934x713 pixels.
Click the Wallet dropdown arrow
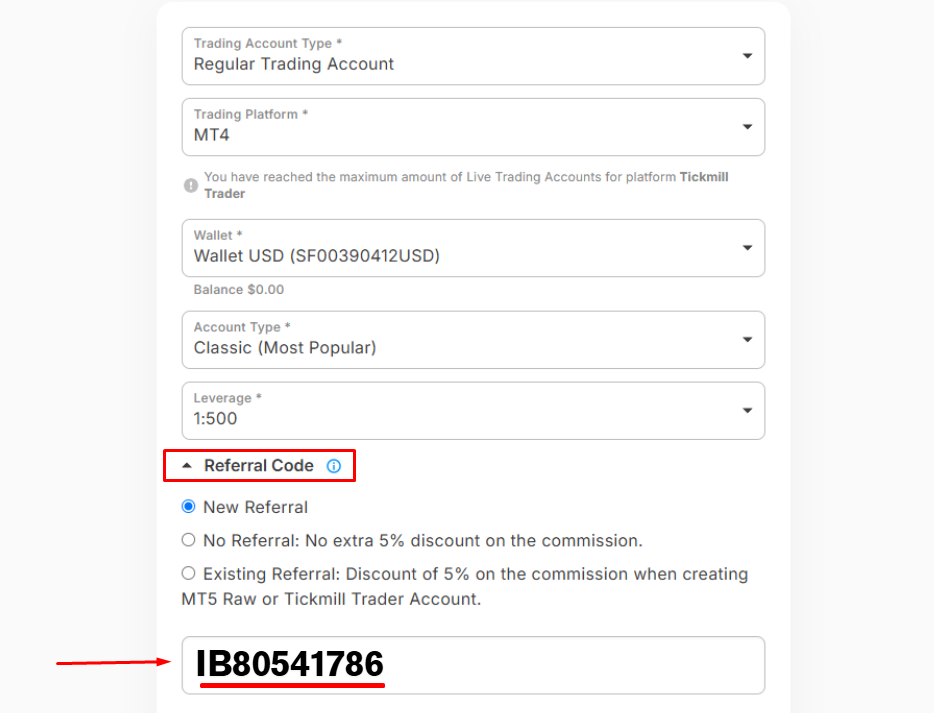pyautogui.click(x=747, y=248)
